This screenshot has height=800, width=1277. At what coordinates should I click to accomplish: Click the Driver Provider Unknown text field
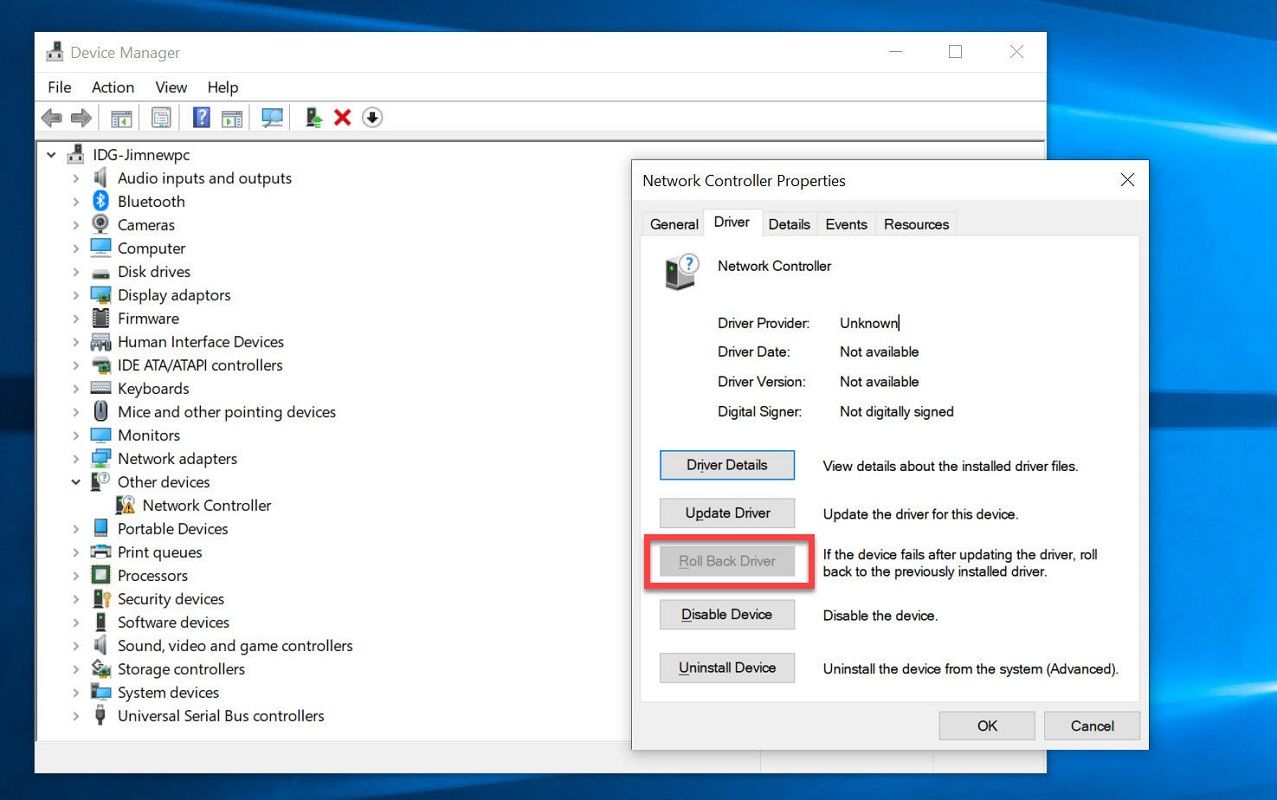[x=869, y=323]
